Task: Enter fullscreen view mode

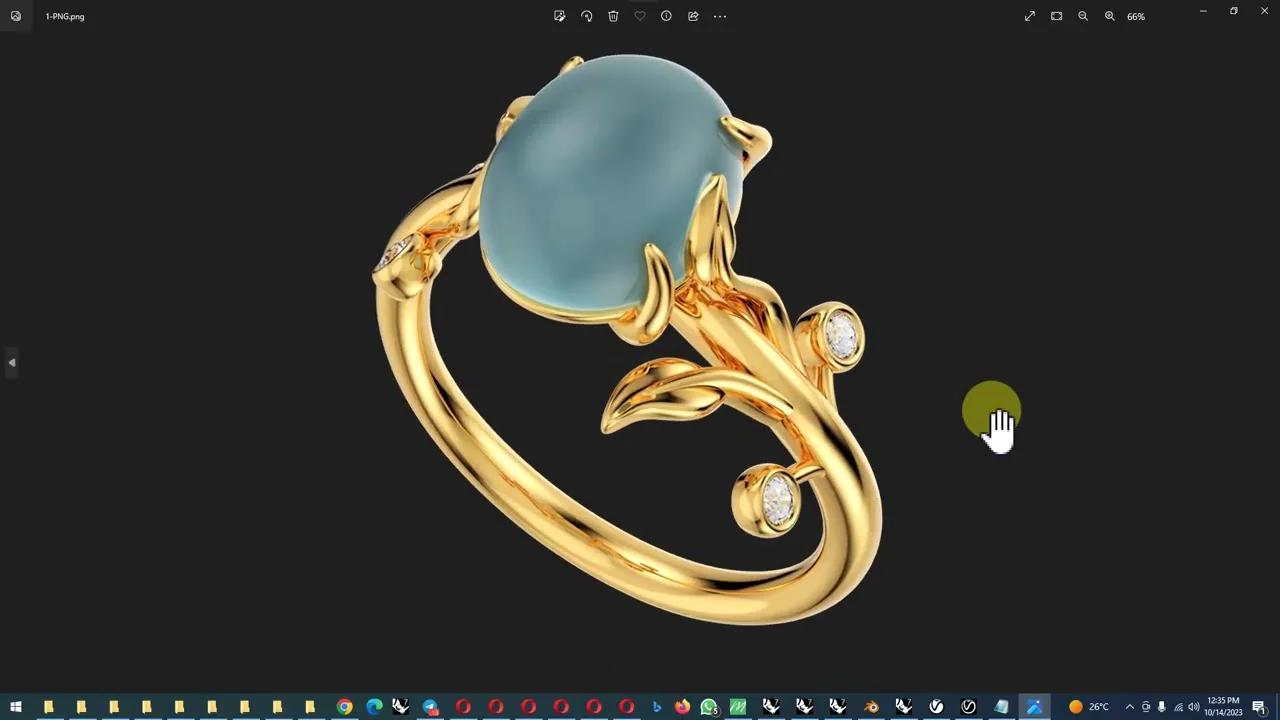Action: pos(1030,16)
